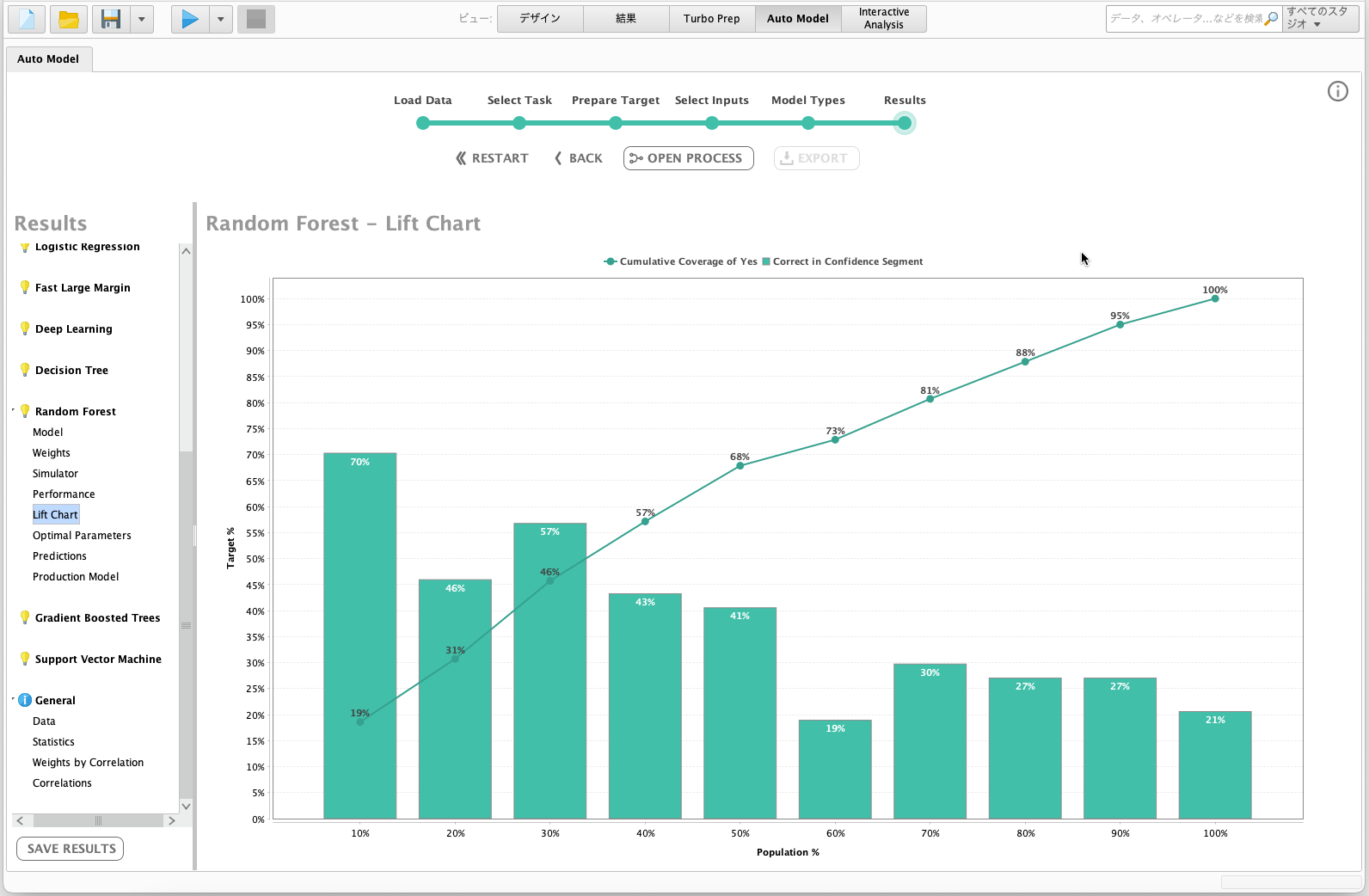Jump to the Select Inputs step dot
The width and height of the screenshot is (1369, 896).
pos(712,123)
